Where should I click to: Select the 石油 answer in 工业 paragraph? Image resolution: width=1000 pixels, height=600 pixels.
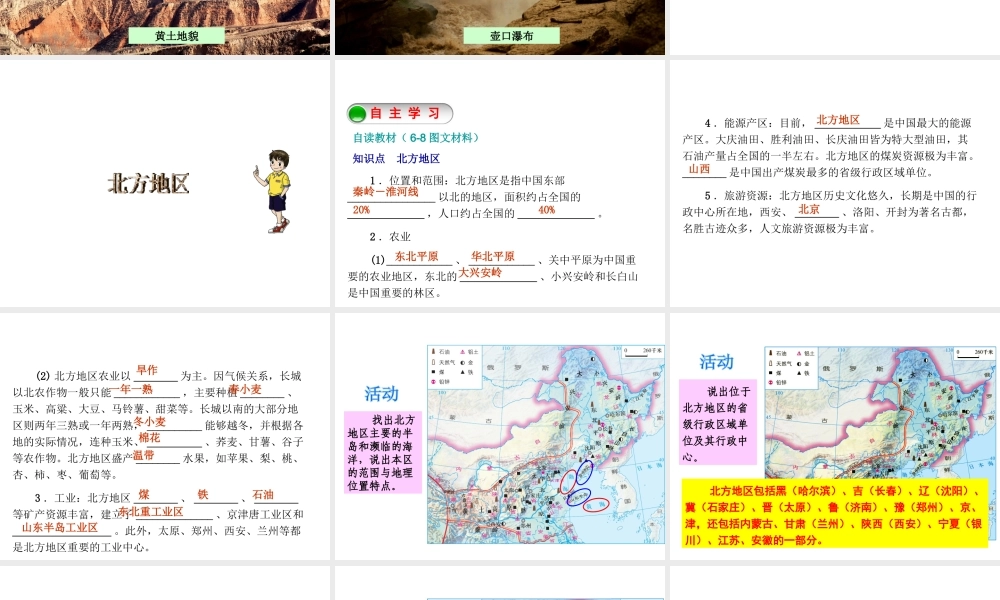point(263,494)
